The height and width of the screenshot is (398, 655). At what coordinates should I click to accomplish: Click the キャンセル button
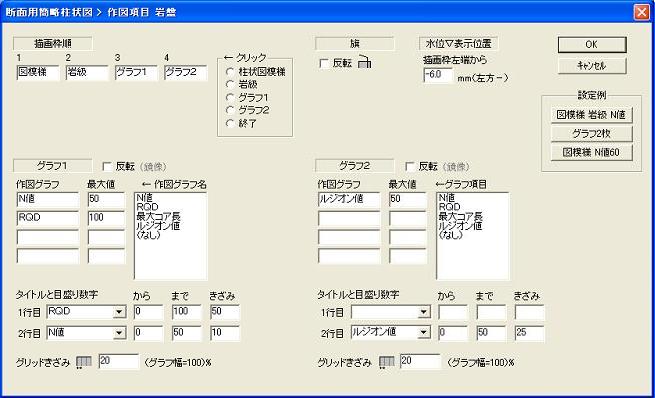[x=592, y=66]
